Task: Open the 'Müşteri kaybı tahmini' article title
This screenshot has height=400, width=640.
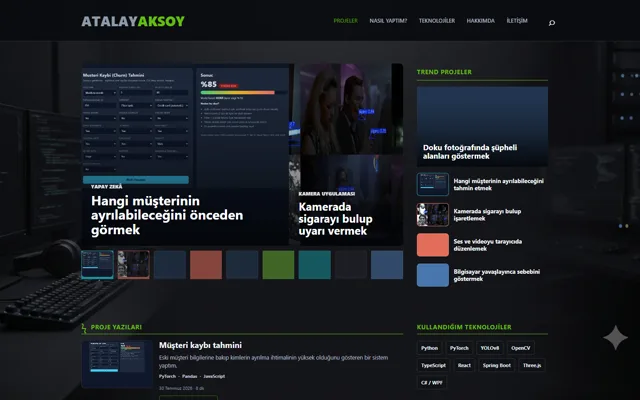Action: pos(200,345)
